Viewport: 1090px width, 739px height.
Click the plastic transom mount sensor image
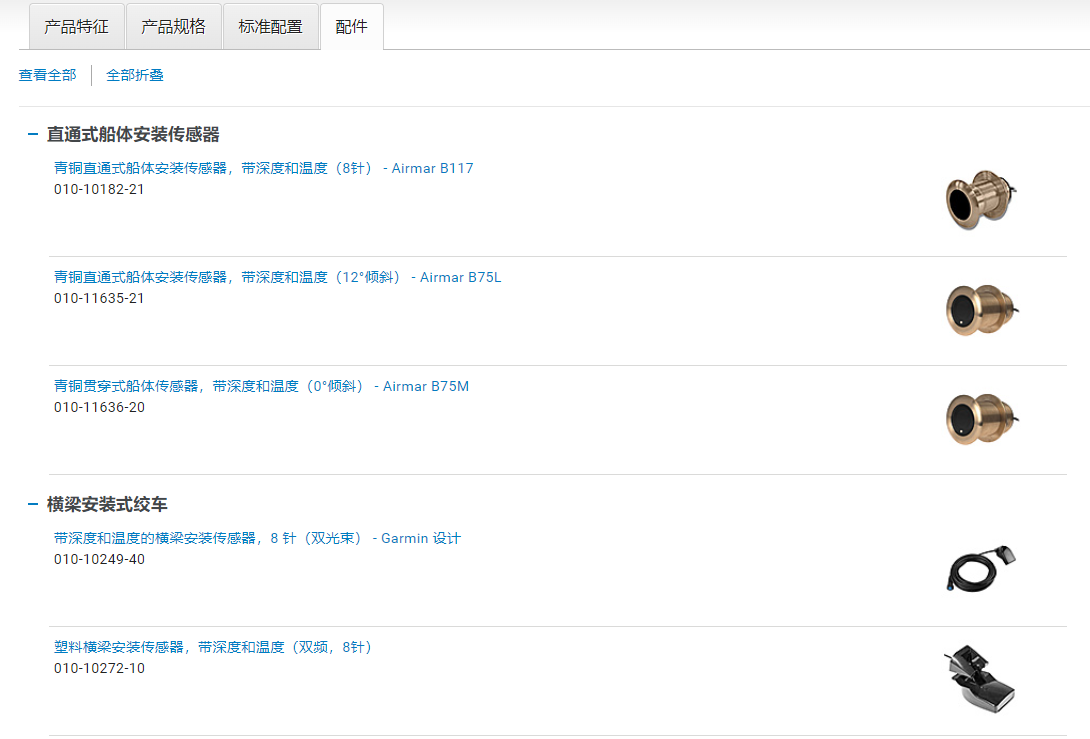point(979,679)
